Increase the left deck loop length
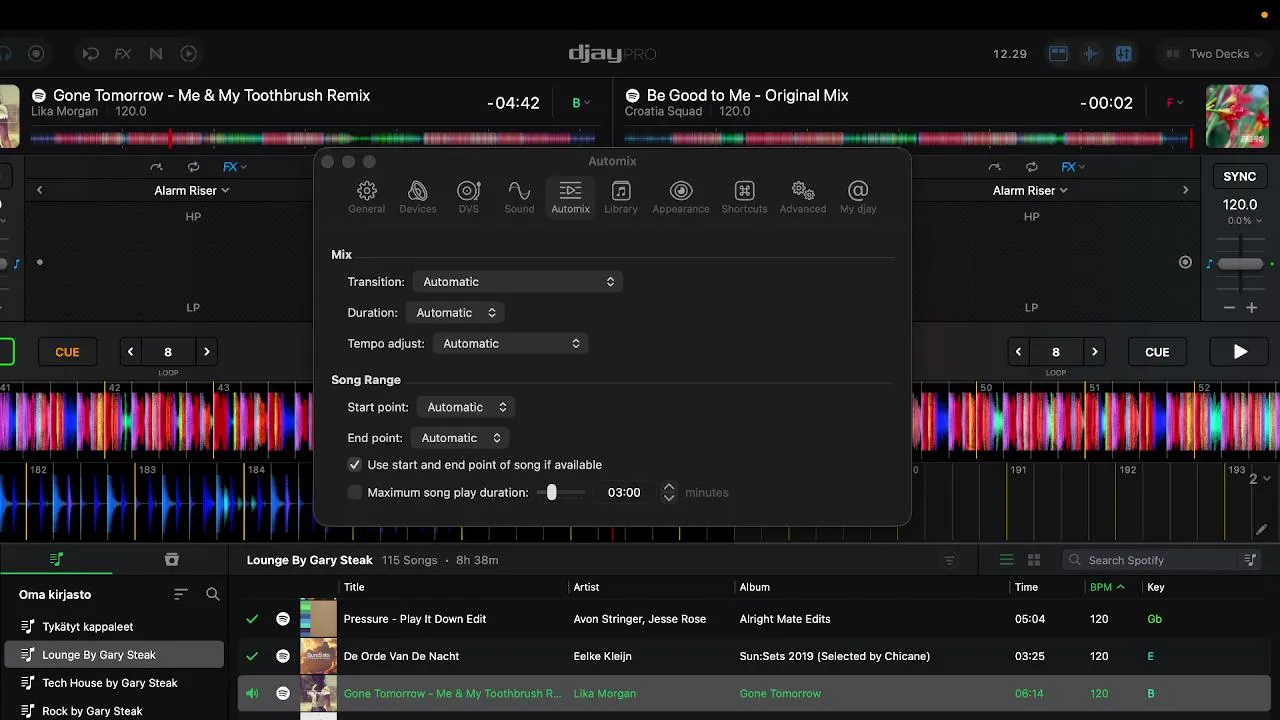This screenshot has width=1280, height=720. click(206, 352)
